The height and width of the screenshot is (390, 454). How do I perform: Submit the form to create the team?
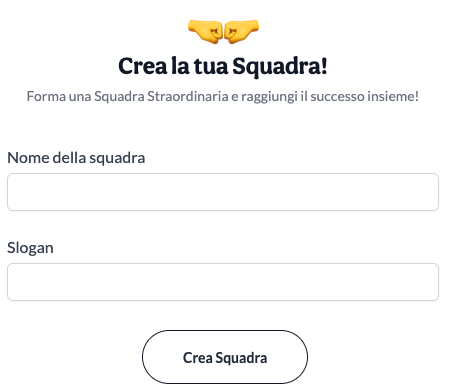click(x=225, y=357)
